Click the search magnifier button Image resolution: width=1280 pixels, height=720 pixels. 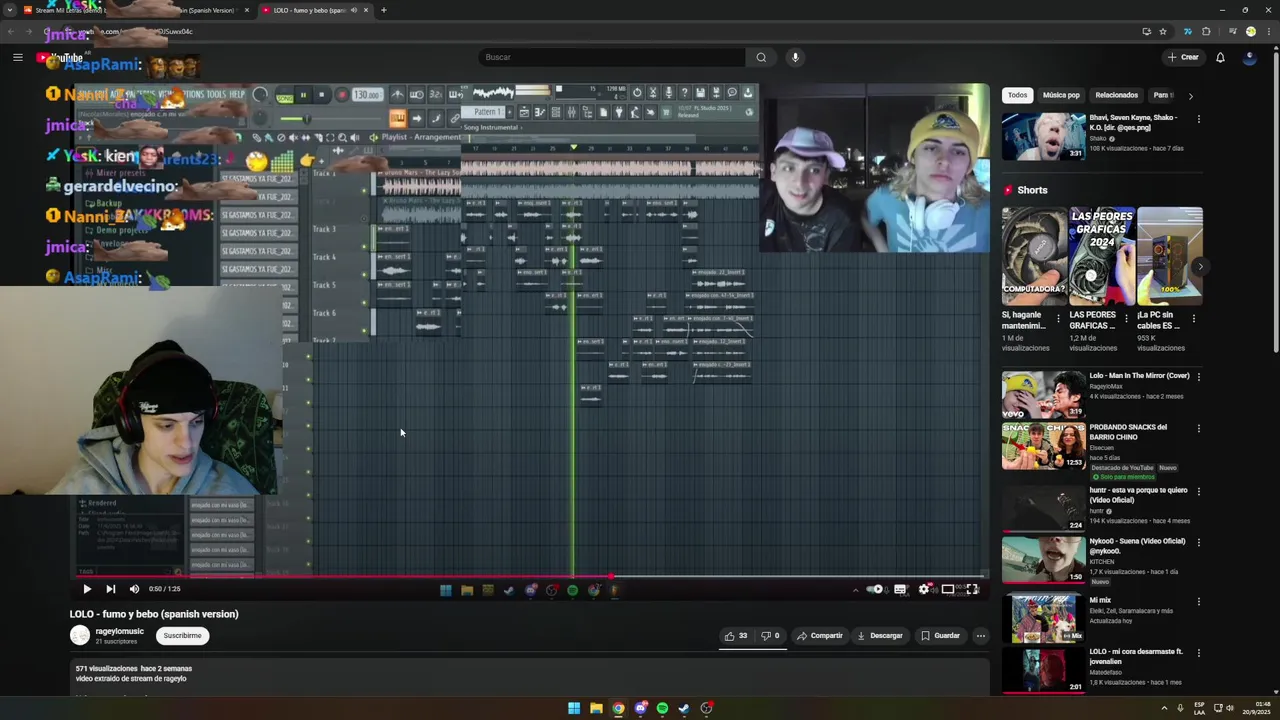coord(761,57)
